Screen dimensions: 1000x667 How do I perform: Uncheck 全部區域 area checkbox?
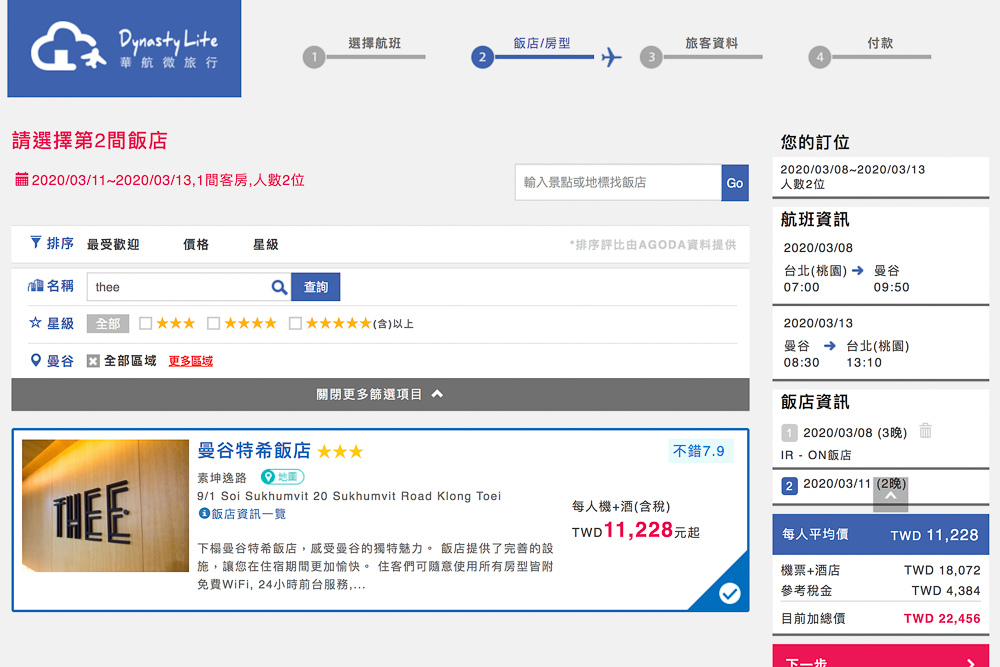[x=93, y=361]
